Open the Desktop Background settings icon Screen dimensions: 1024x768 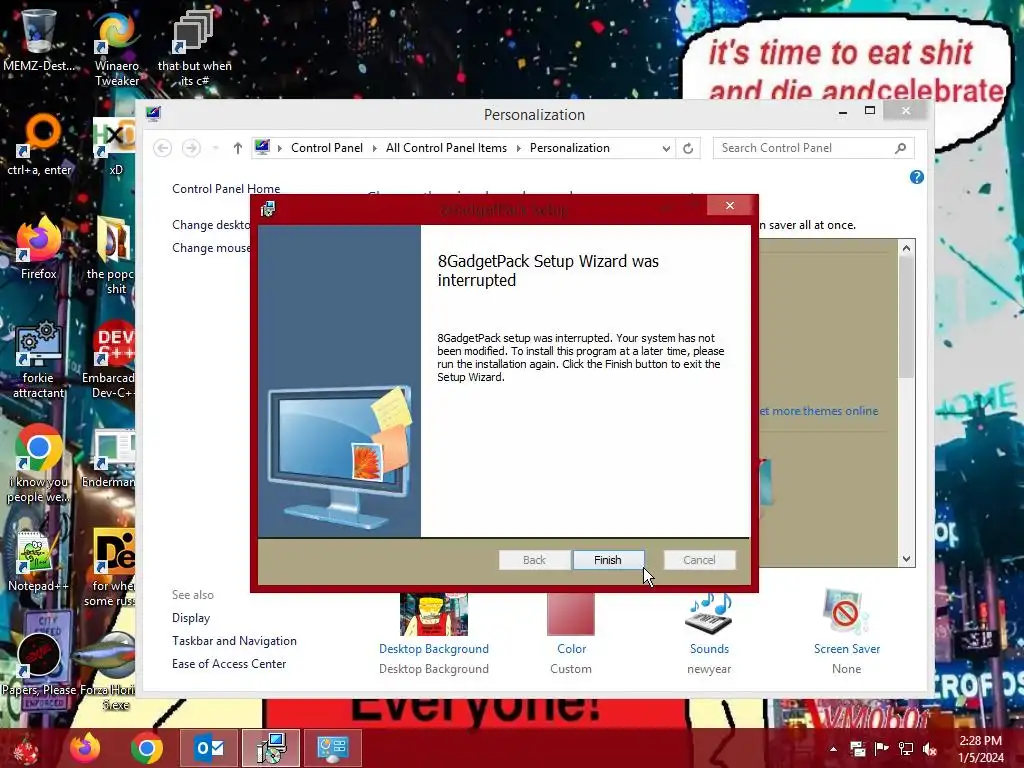coord(434,615)
